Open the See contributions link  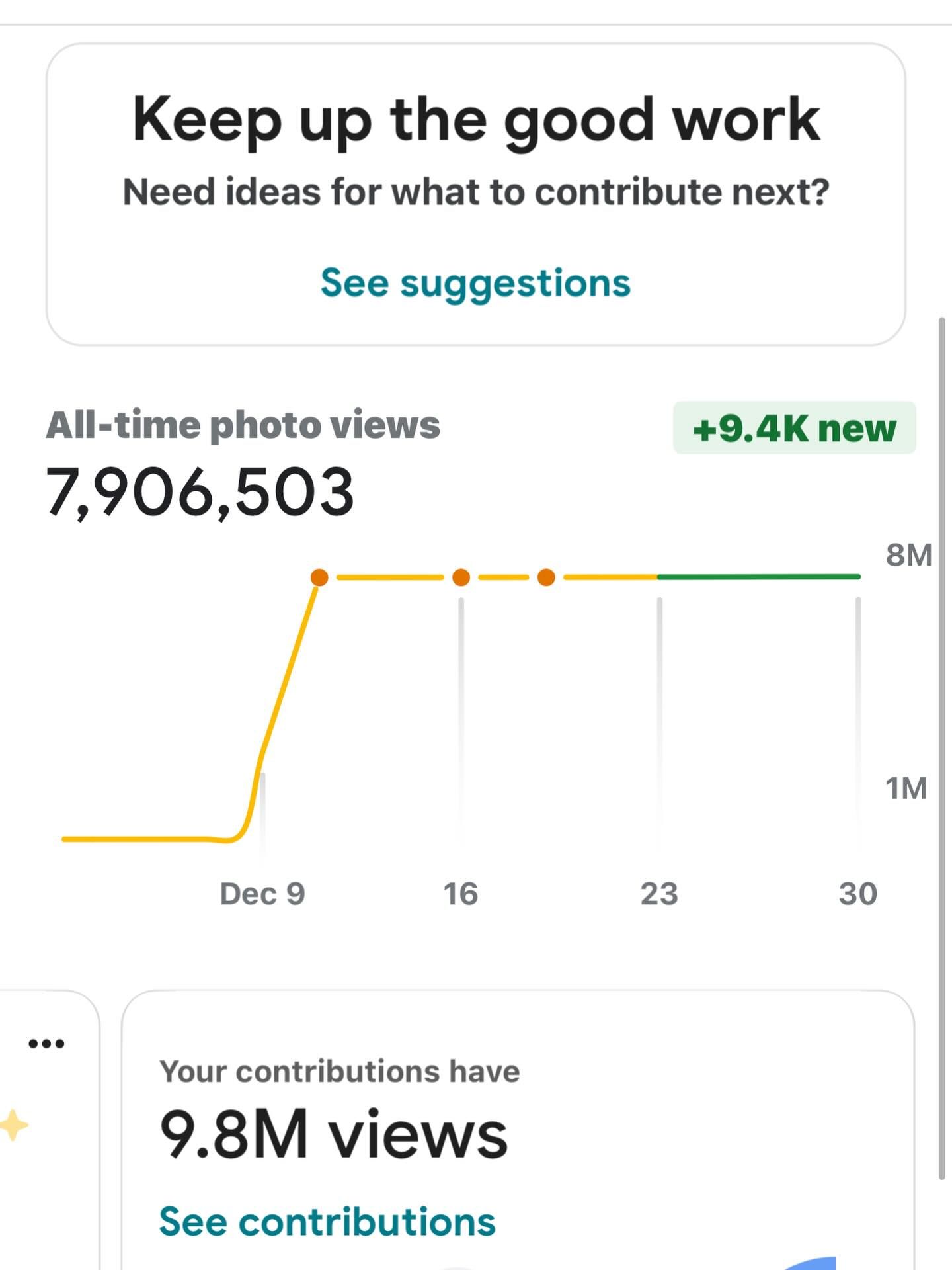pyautogui.click(x=327, y=1221)
